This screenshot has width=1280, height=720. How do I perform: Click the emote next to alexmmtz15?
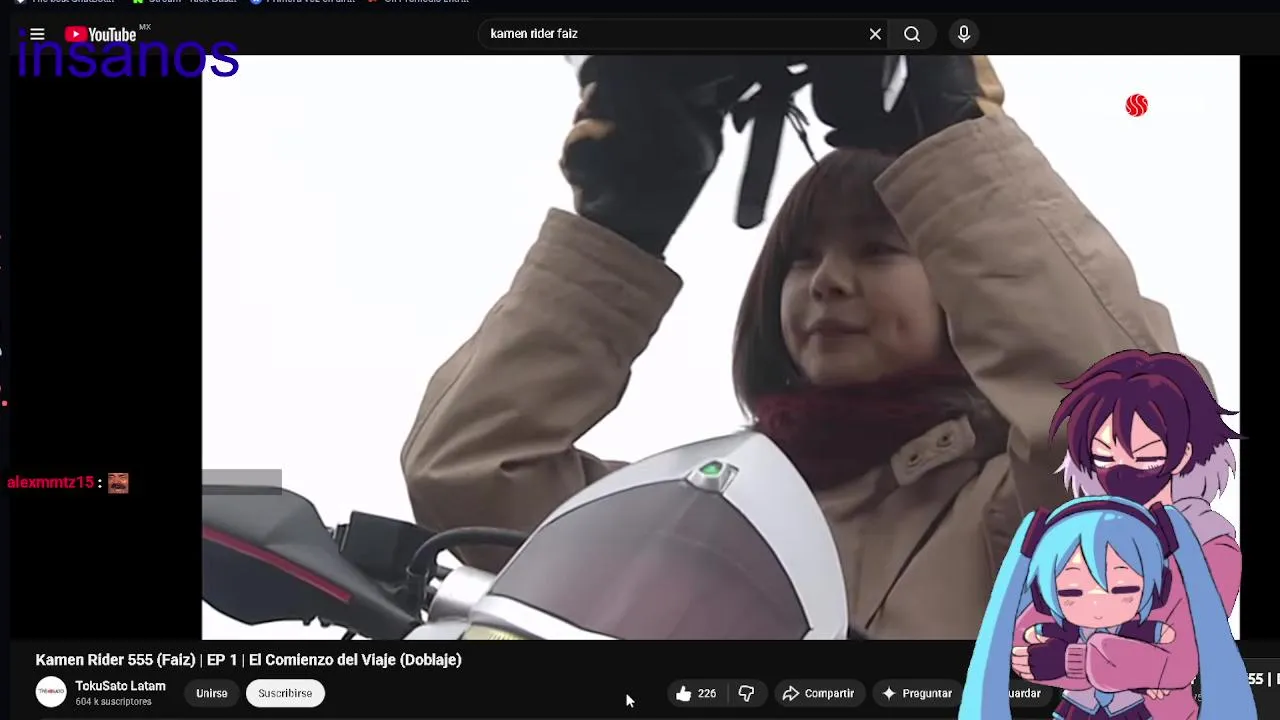118,483
